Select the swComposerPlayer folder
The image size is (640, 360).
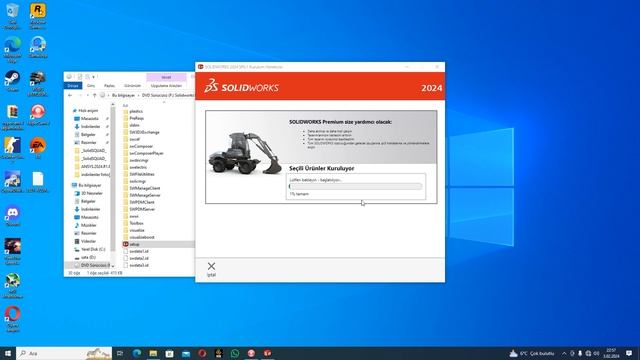pos(146,153)
